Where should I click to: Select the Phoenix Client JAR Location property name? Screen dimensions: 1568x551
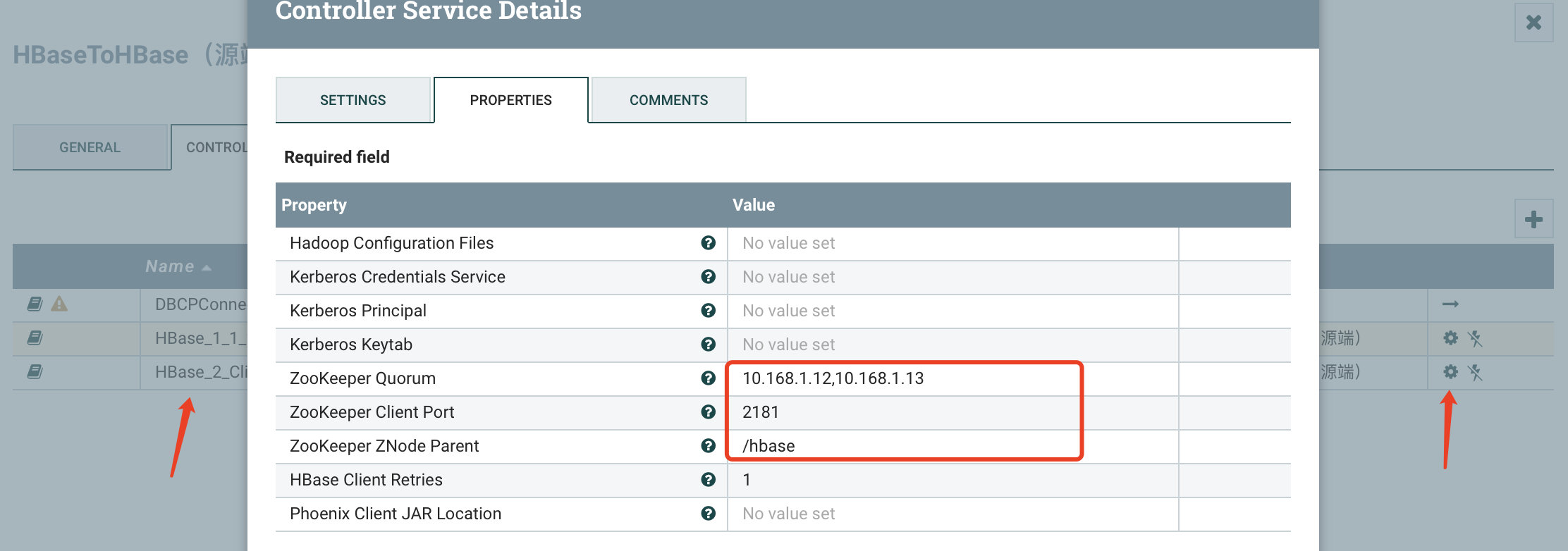[396, 514]
